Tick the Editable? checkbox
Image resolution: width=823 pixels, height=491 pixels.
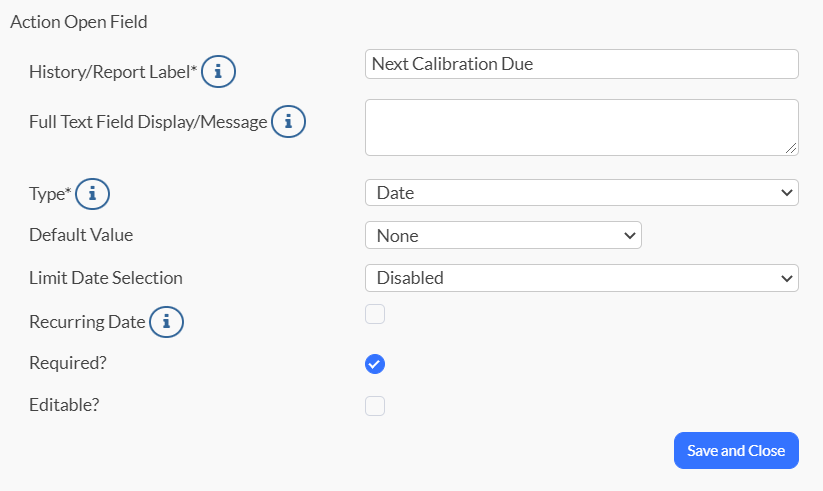coord(375,406)
